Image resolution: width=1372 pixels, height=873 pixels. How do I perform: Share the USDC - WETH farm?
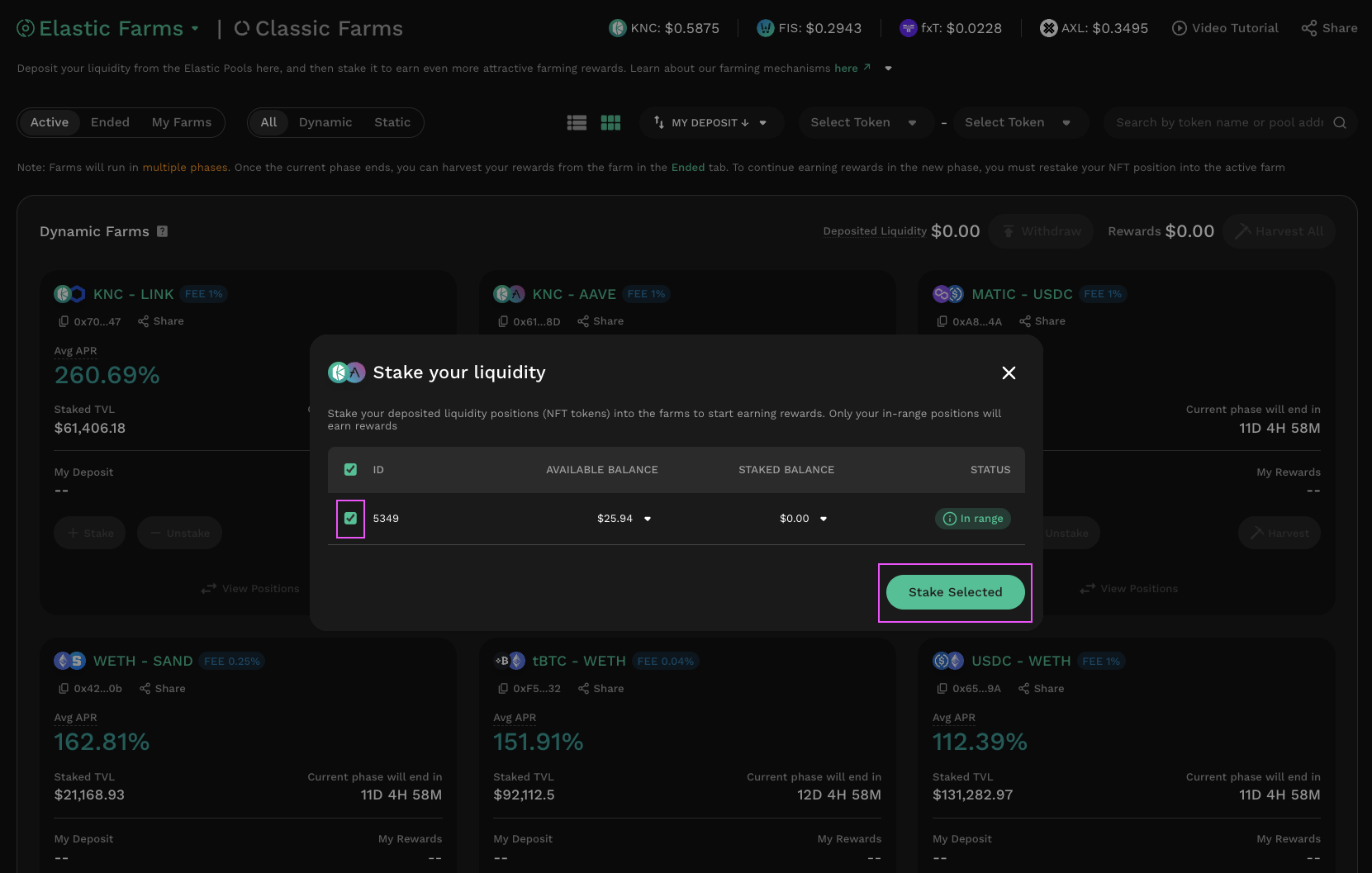1042,688
